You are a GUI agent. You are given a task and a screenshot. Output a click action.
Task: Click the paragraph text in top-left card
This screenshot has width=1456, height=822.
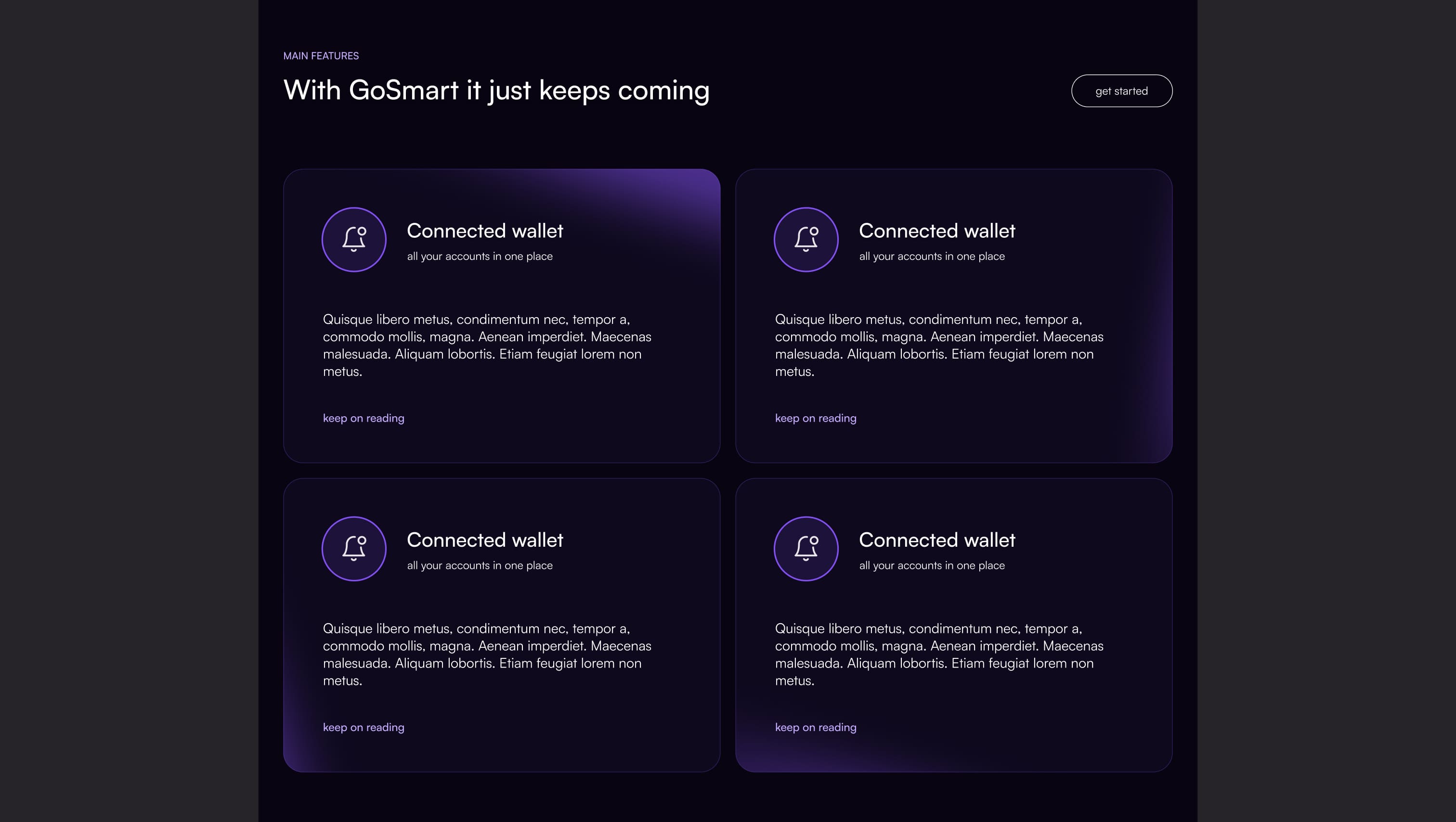(487, 345)
